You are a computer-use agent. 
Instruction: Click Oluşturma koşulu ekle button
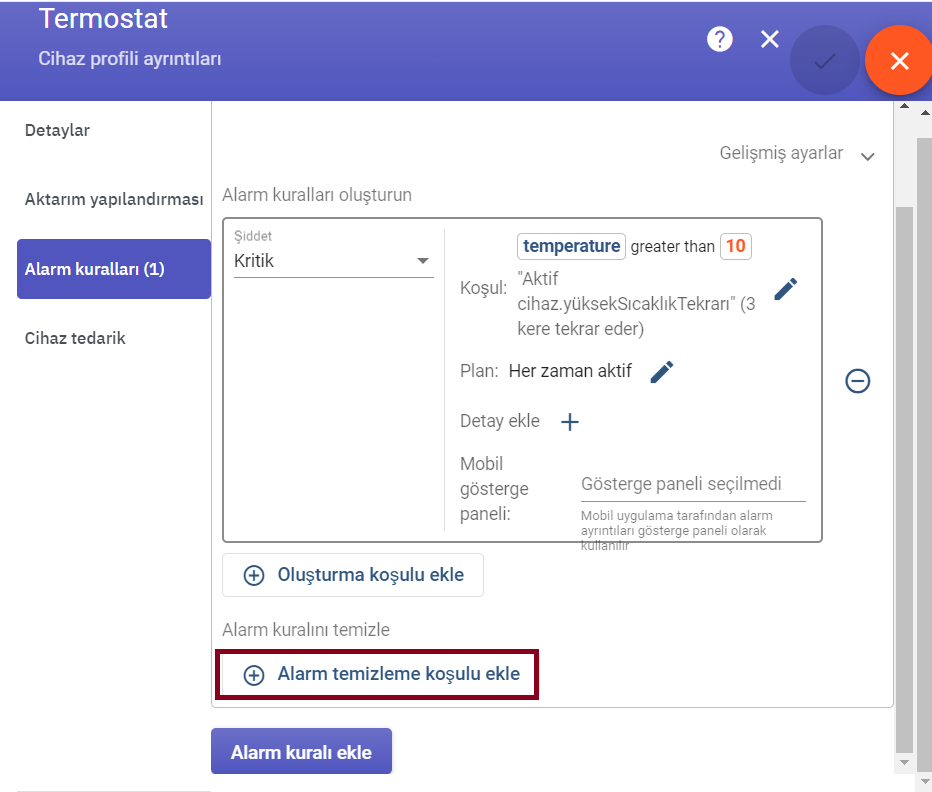(x=353, y=575)
